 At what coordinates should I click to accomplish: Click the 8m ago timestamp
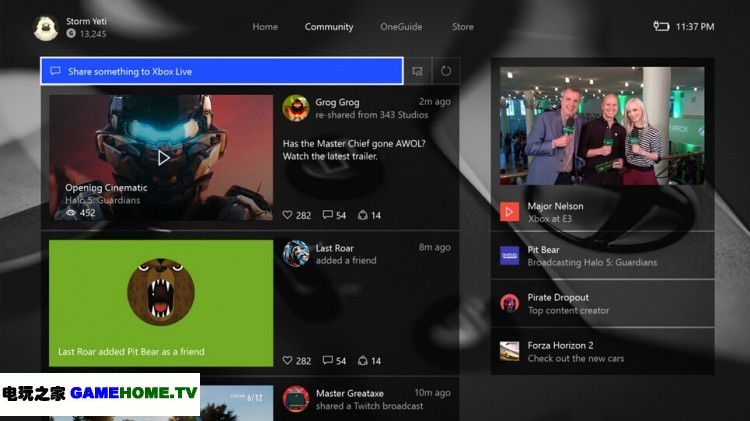[x=435, y=247]
